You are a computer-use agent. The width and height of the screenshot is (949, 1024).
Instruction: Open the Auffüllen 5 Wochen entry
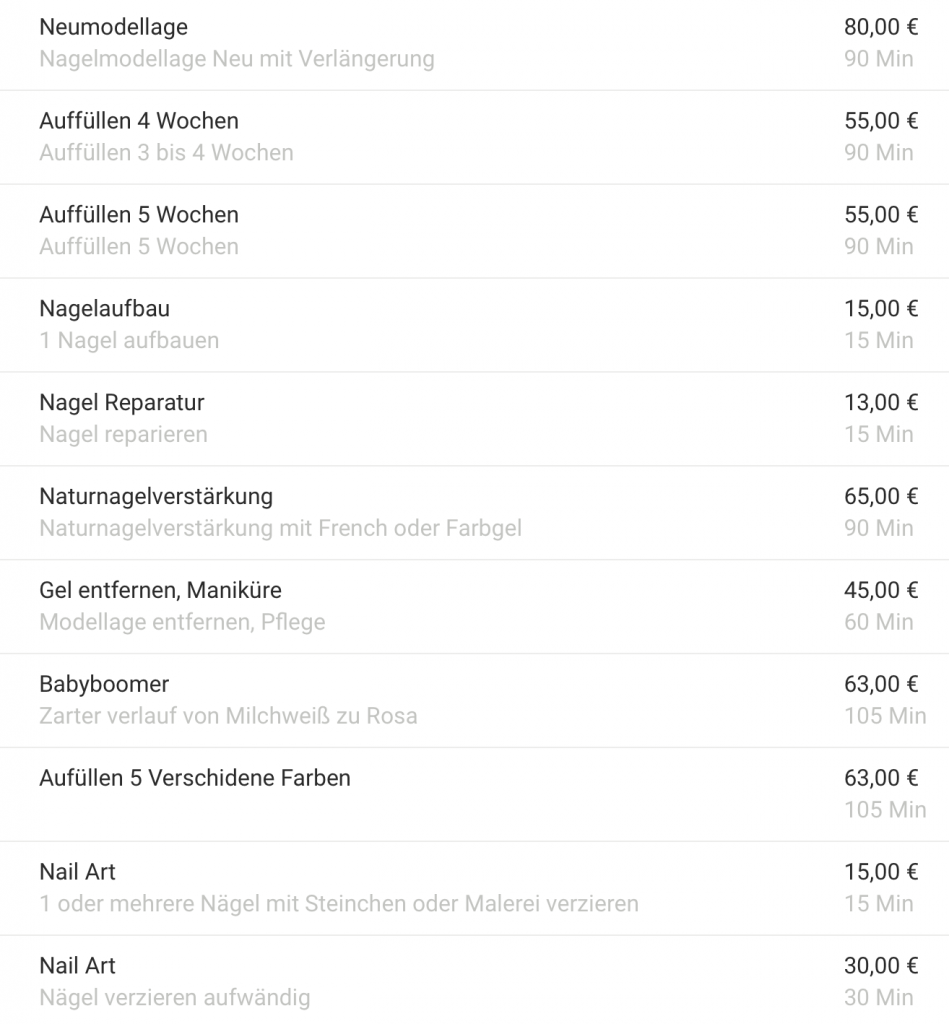(x=139, y=215)
